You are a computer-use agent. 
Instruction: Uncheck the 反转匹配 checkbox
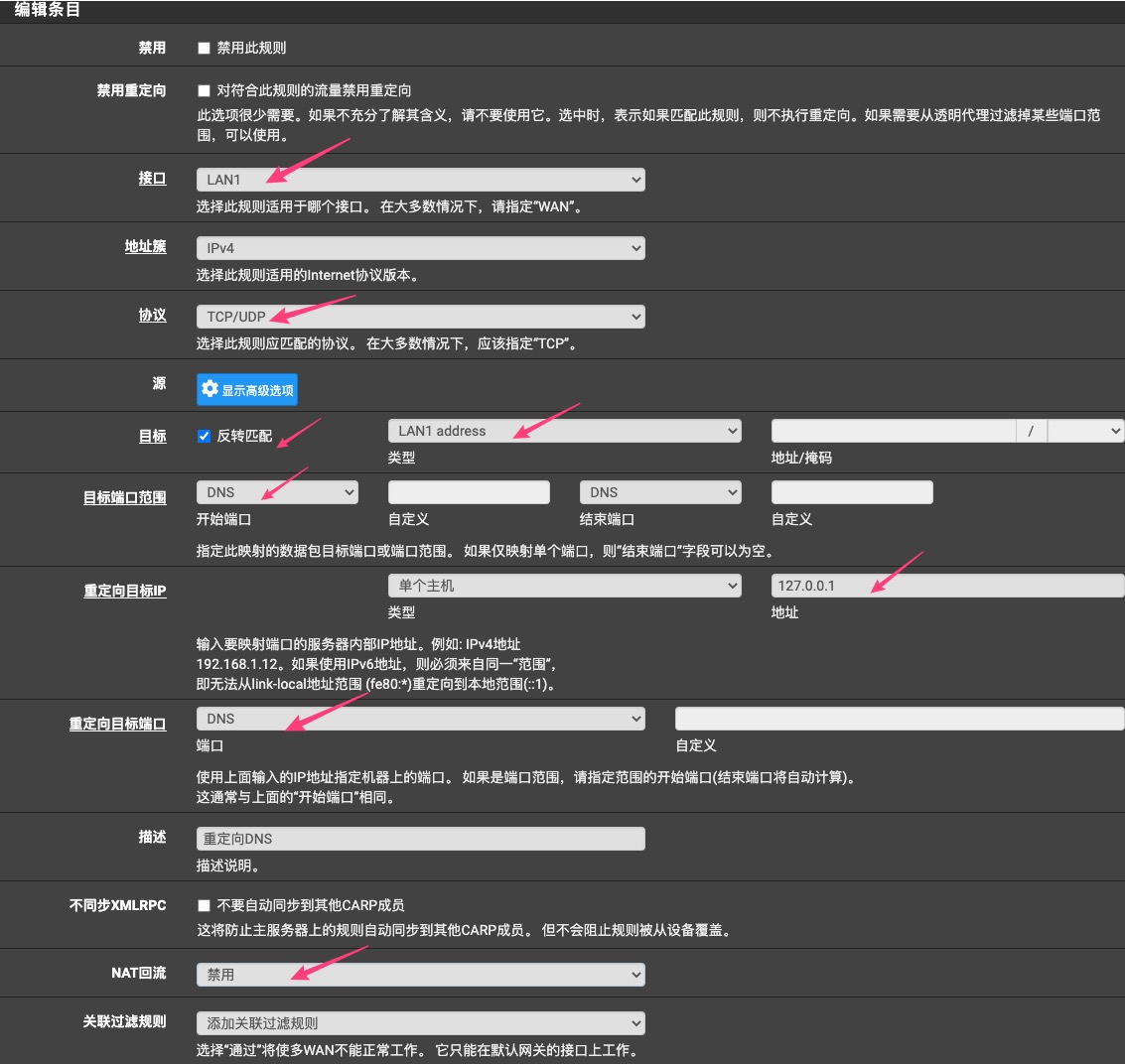tap(205, 436)
